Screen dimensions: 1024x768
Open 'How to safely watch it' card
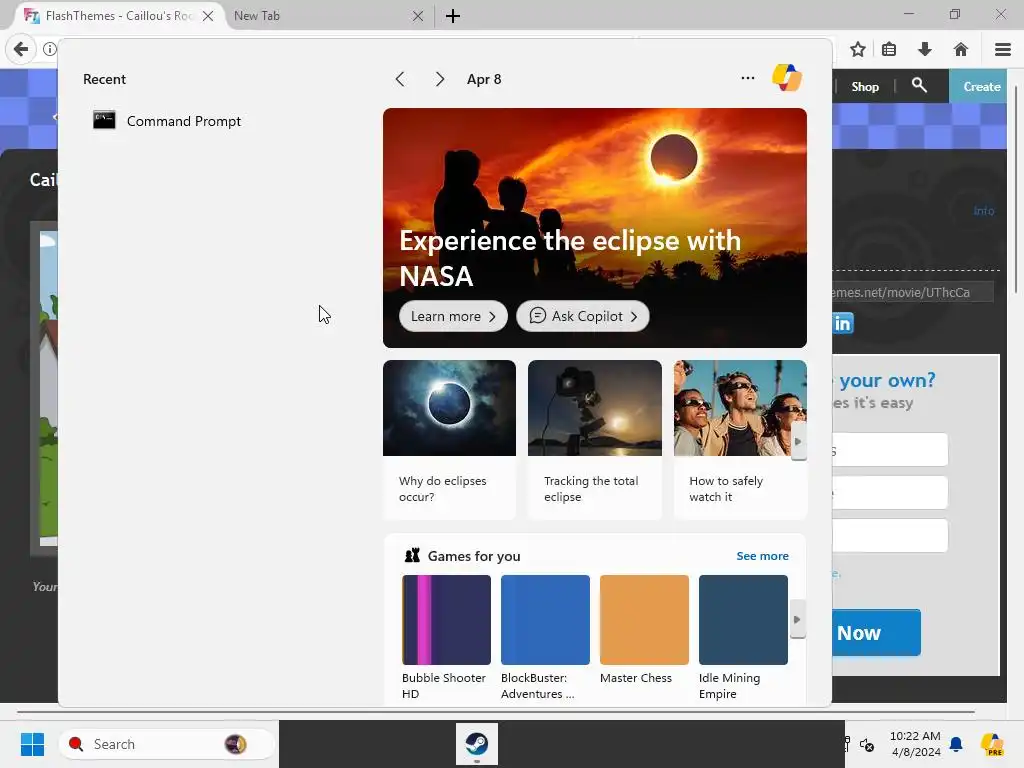(740, 440)
